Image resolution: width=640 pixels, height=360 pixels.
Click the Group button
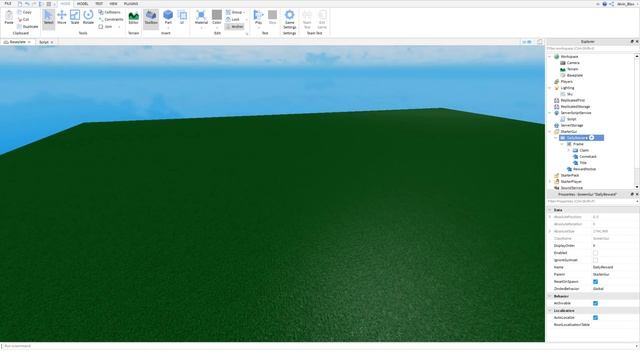[x=235, y=12]
